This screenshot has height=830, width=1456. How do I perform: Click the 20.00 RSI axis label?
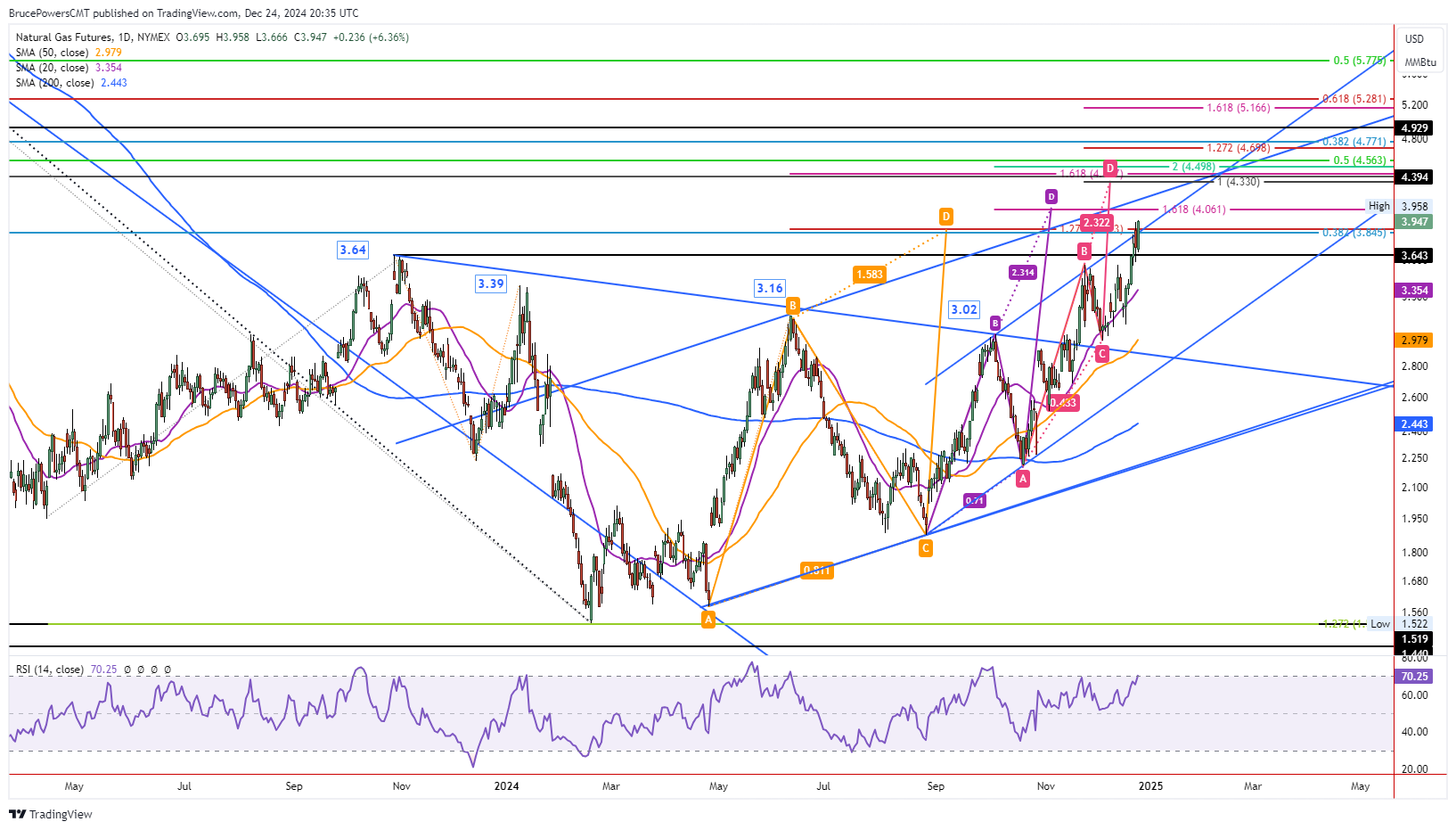point(1415,769)
